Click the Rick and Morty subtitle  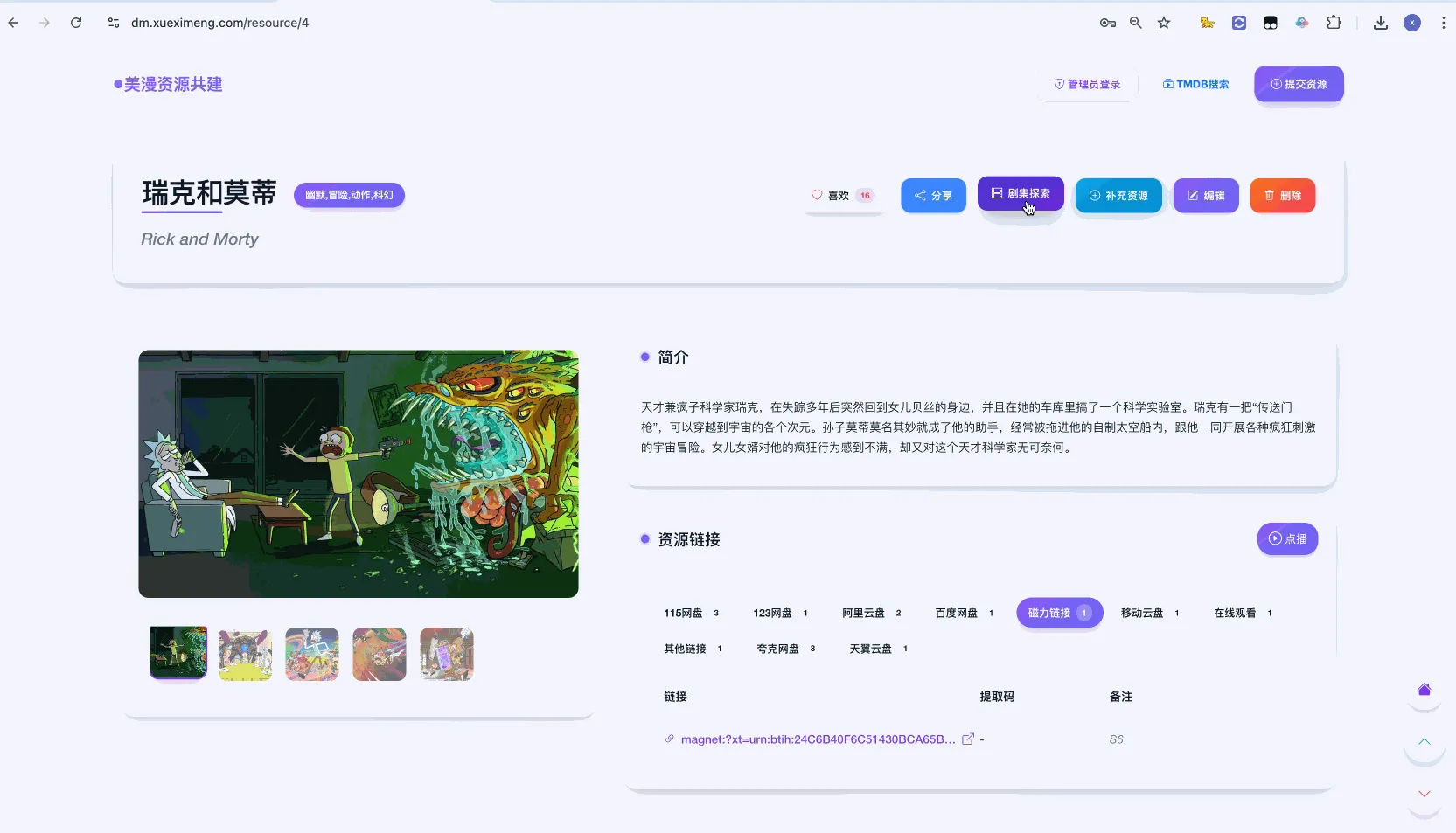click(x=199, y=239)
